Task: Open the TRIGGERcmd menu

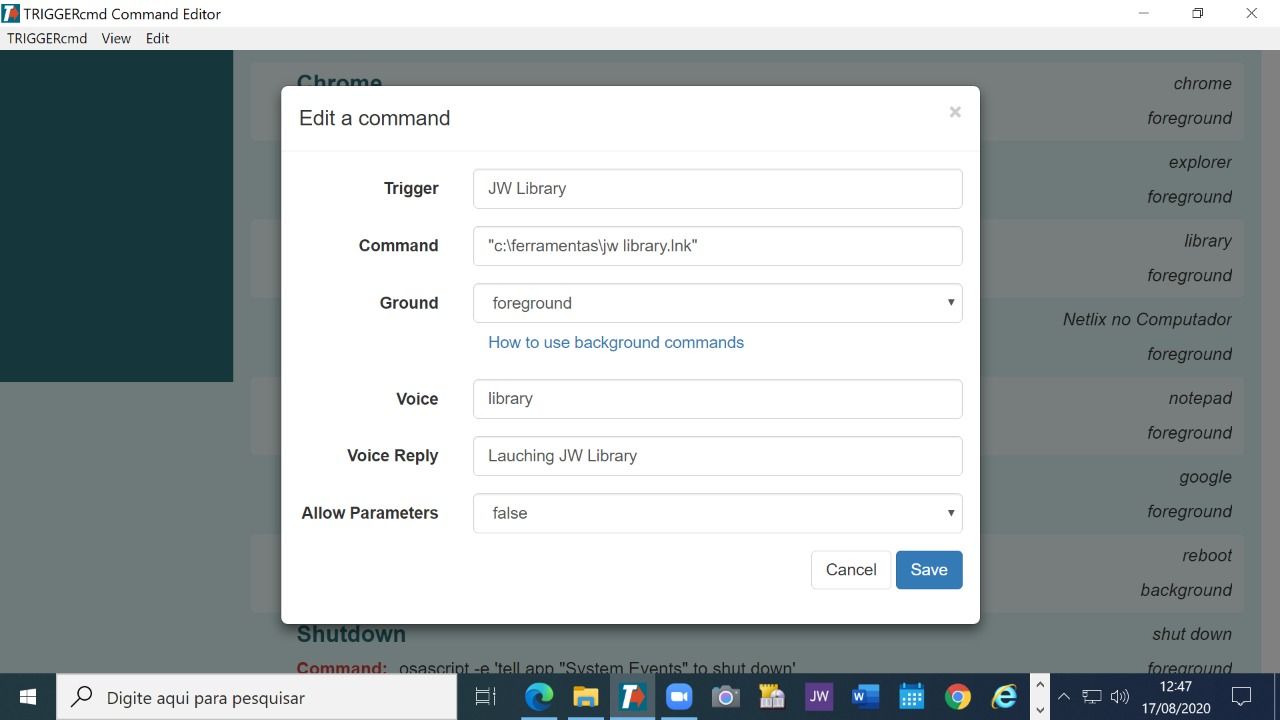Action: coord(47,38)
